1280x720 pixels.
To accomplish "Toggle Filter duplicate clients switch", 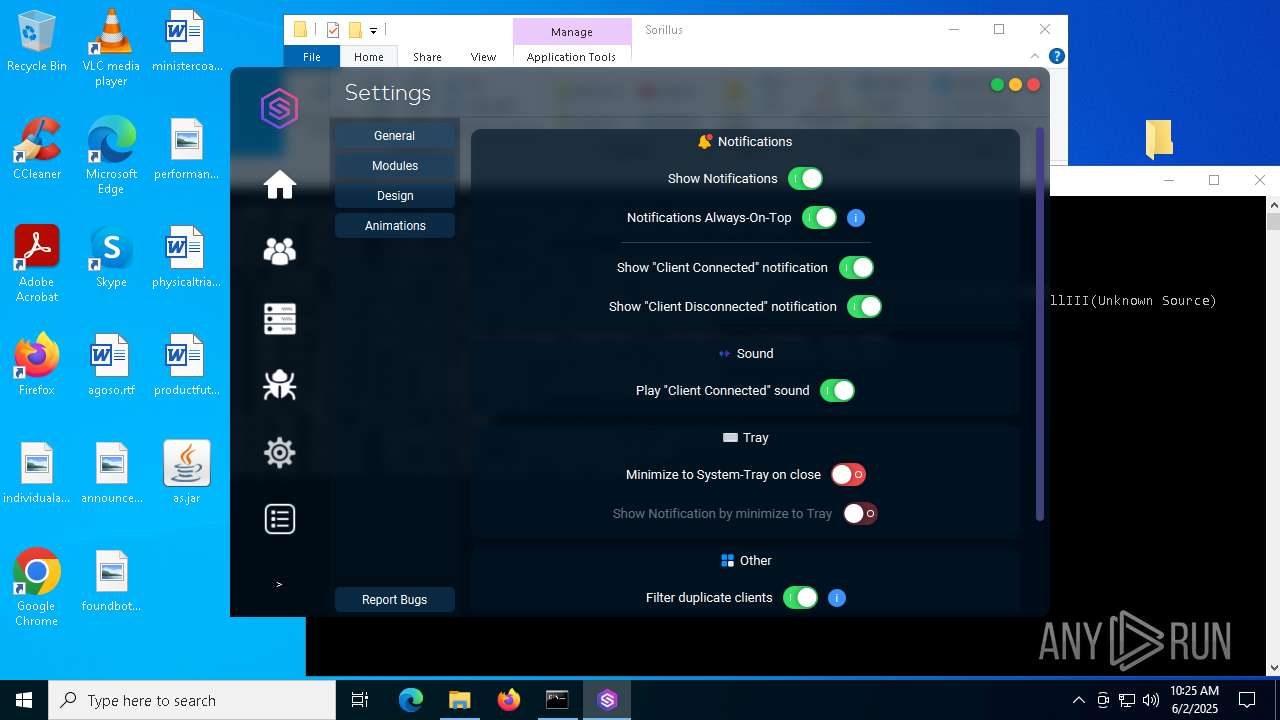I will [x=800, y=598].
